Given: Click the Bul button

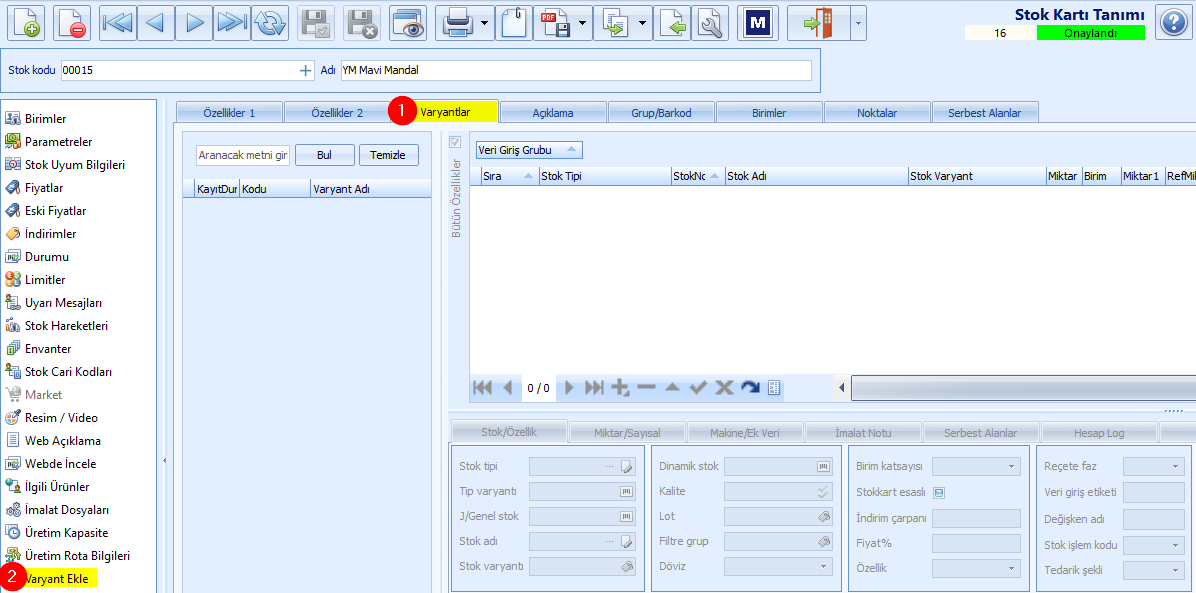Looking at the screenshot, I should tap(325, 155).
